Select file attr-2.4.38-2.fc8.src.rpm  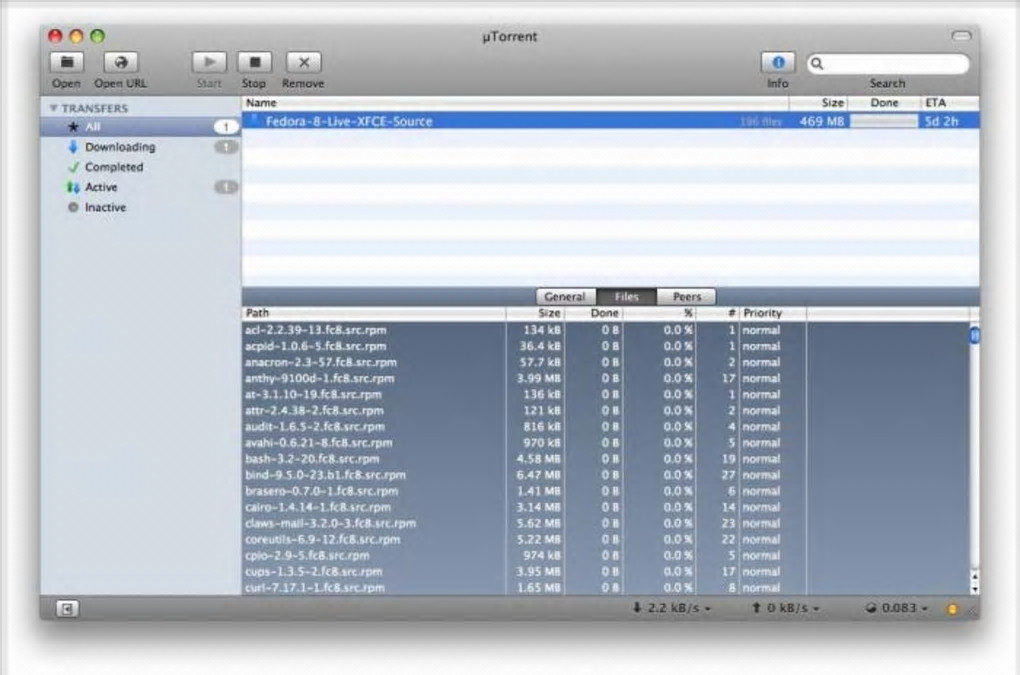point(314,411)
